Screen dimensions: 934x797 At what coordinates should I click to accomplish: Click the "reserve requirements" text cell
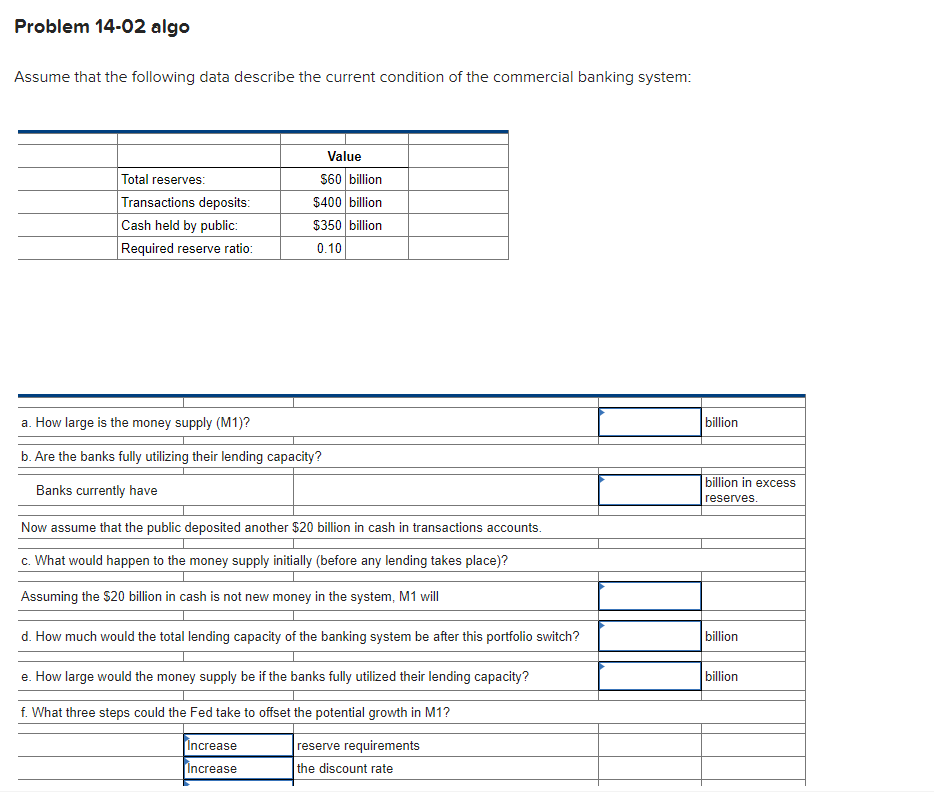pos(357,744)
